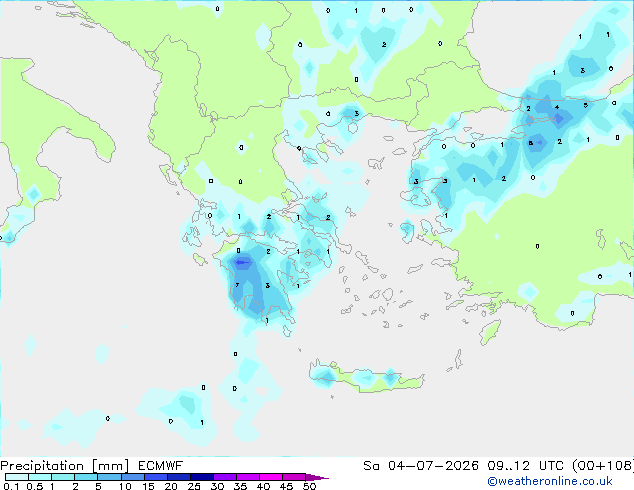This screenshot has height=490, width=634.
Task: Select legend swatch between 1 and 2
Action: (x=63, y=477)
